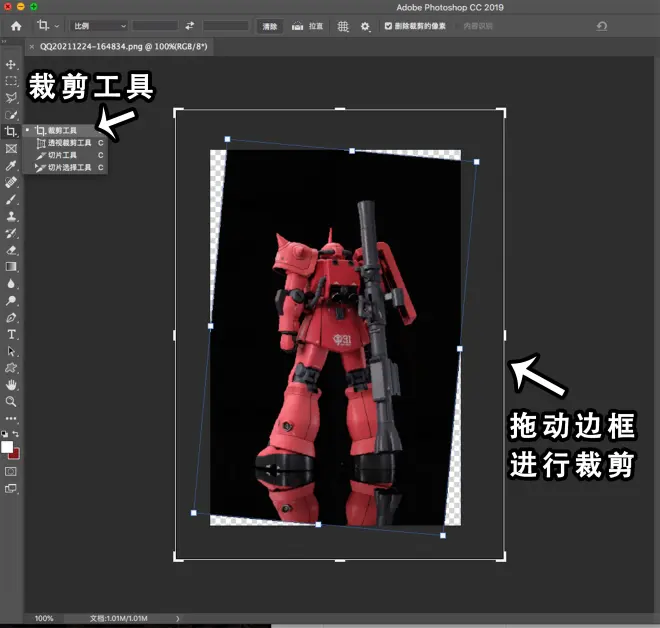
Task: Click the bottom-right crop corner handle
Action: (502, 558)
